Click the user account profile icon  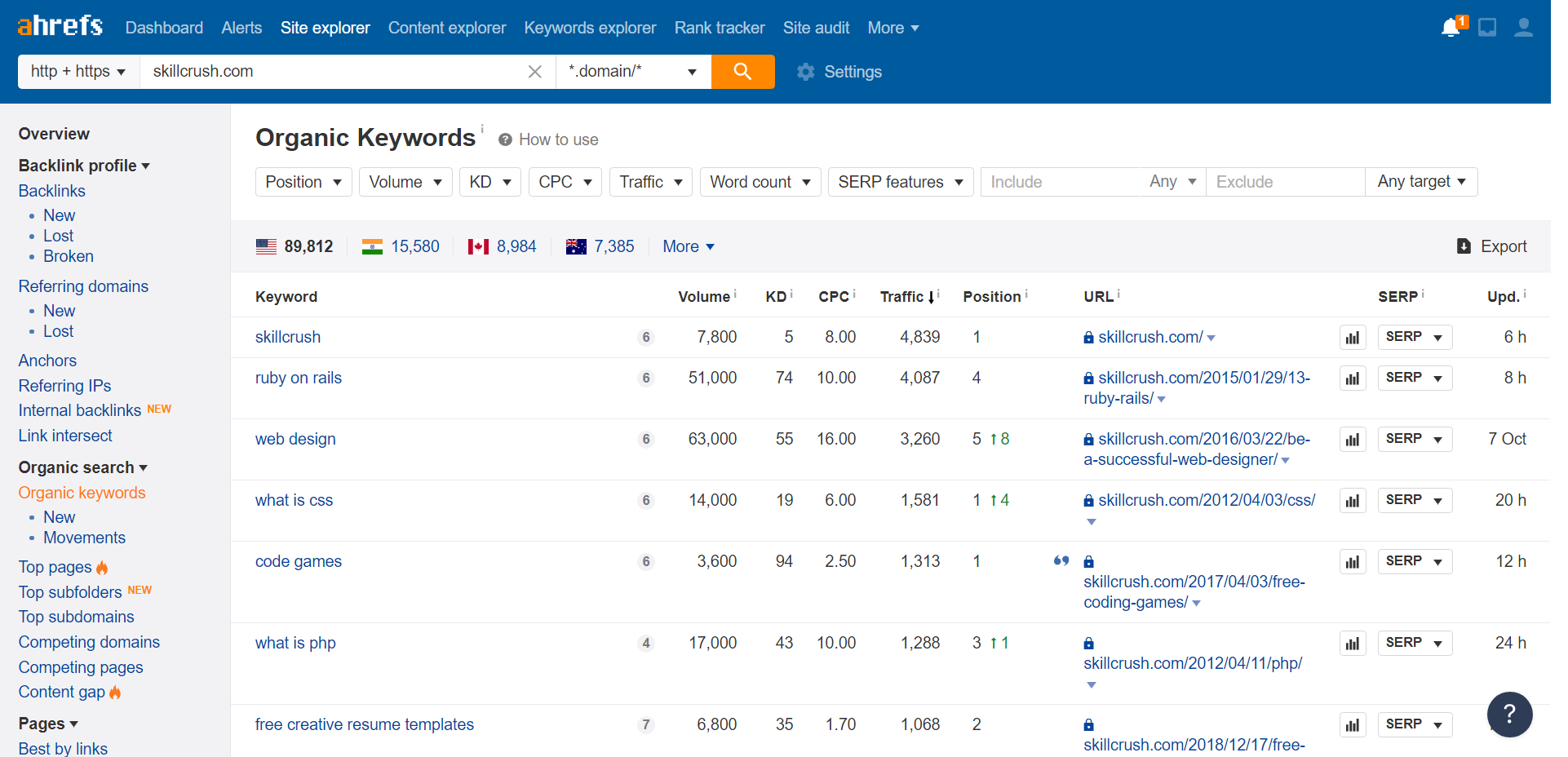pos(1522,28)
